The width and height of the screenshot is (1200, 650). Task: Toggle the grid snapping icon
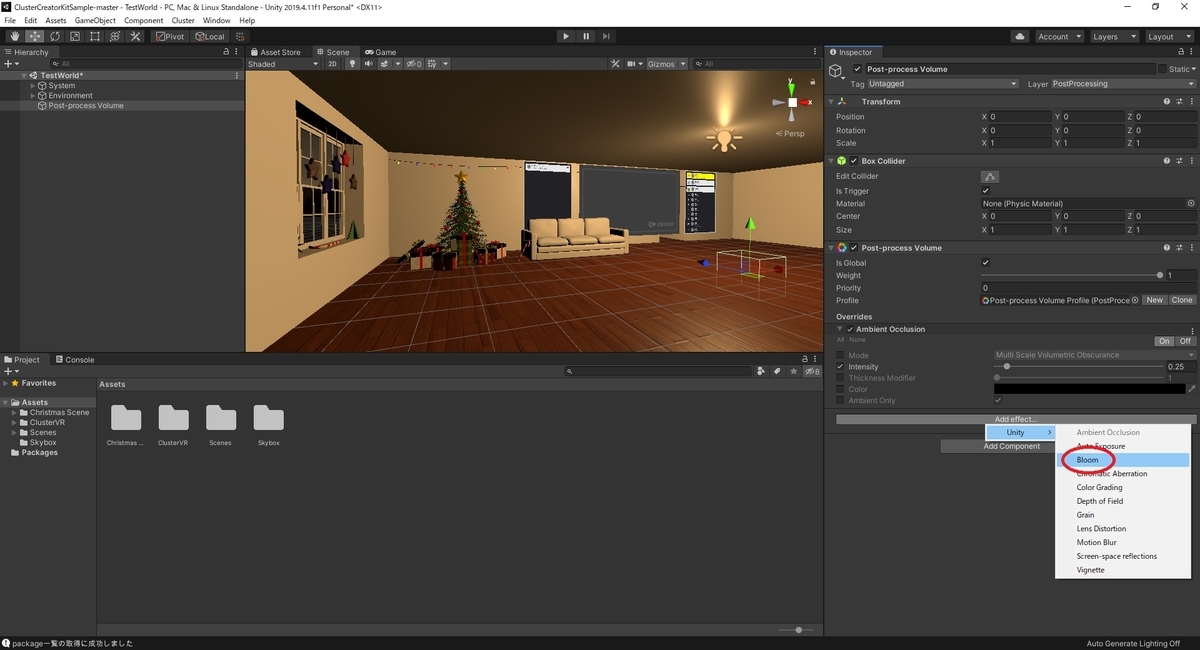click(x=241, y=36)
